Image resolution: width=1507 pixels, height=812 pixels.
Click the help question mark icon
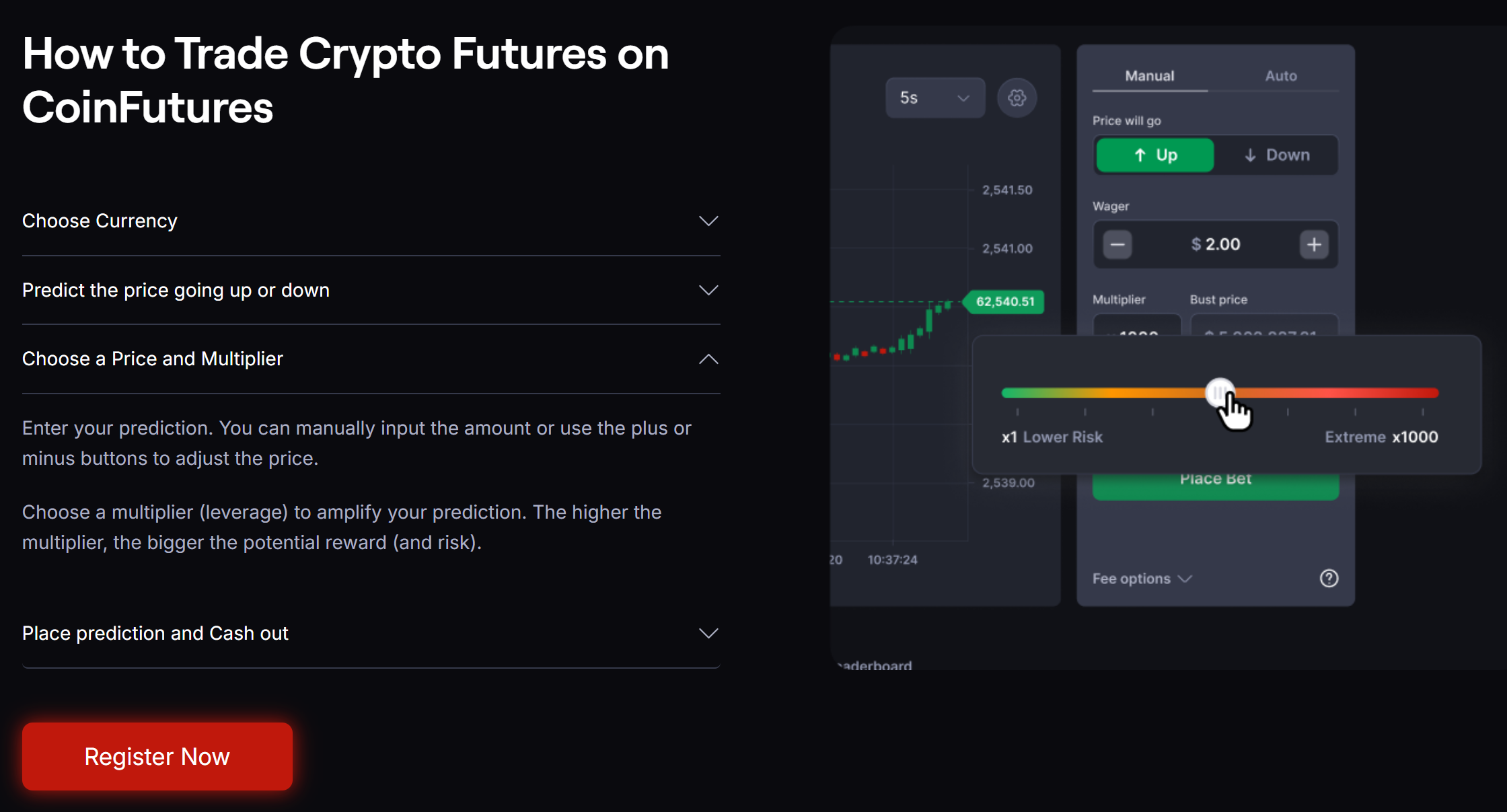tap(1328, 579)
